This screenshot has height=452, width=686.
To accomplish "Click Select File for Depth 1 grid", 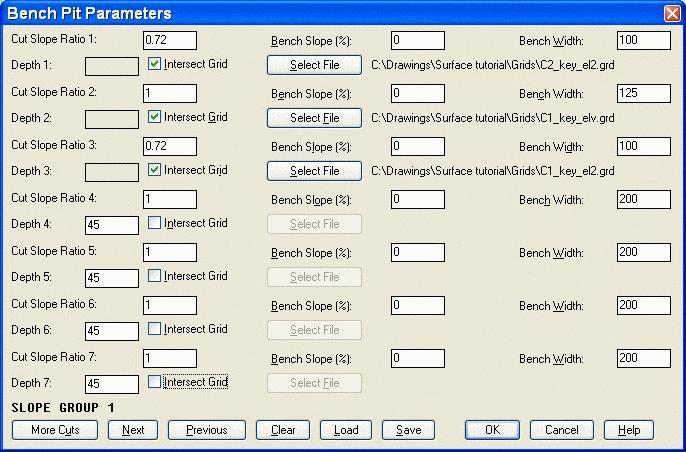I will tap(314, 65).
